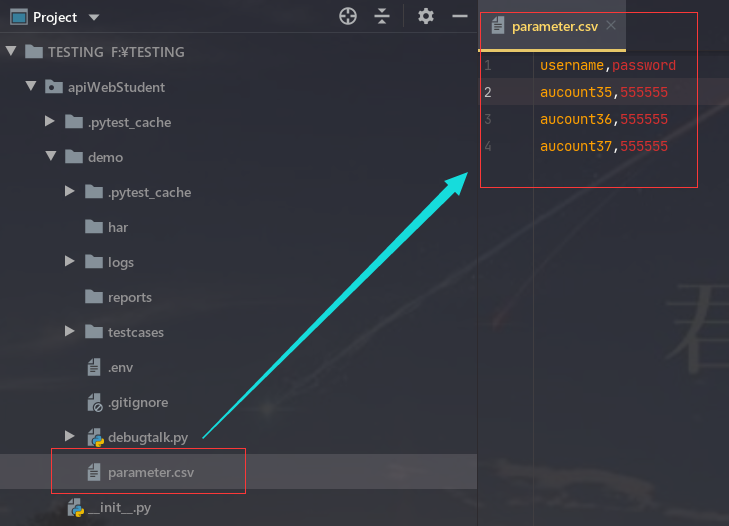
Task: Switch to parameter.csv editor tab
Action: (553, 27)
